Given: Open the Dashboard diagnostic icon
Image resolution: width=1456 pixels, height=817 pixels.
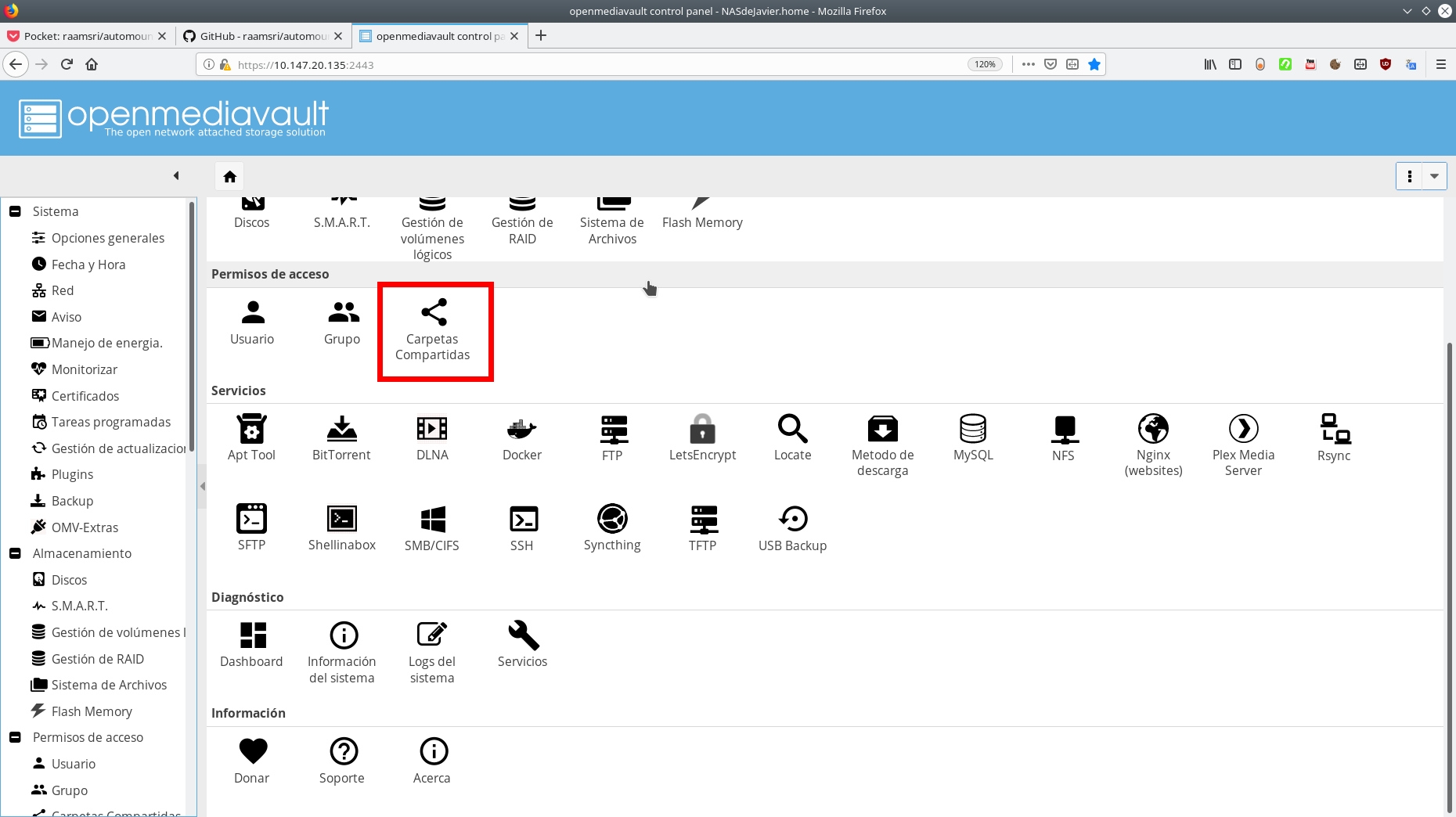Looking at the screenshot, I should [x=251, y=645].
